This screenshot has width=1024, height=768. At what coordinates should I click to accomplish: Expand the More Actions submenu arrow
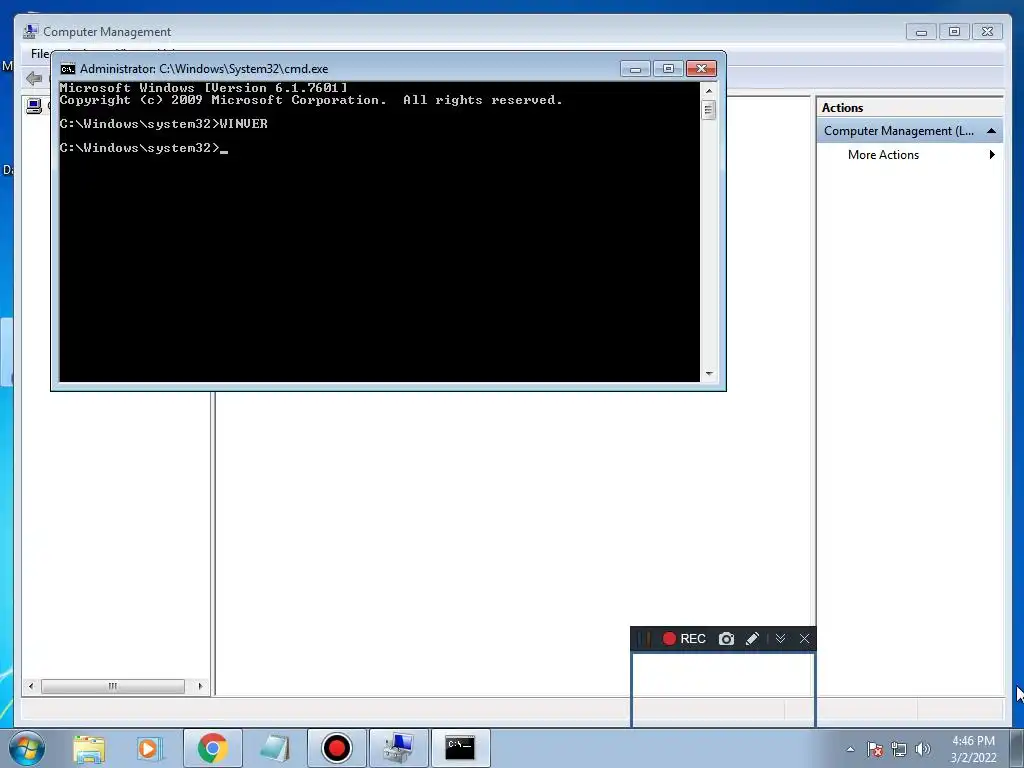point(992,155)
